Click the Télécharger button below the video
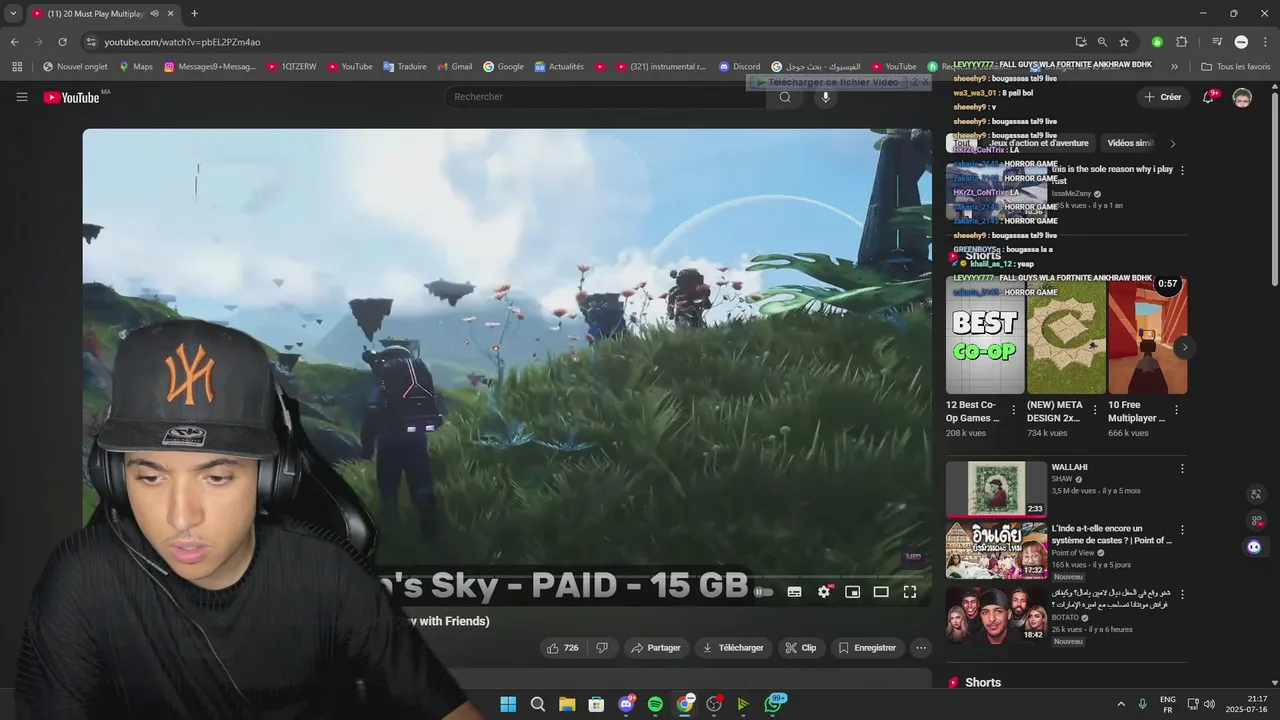 click(x=733, y=648)
